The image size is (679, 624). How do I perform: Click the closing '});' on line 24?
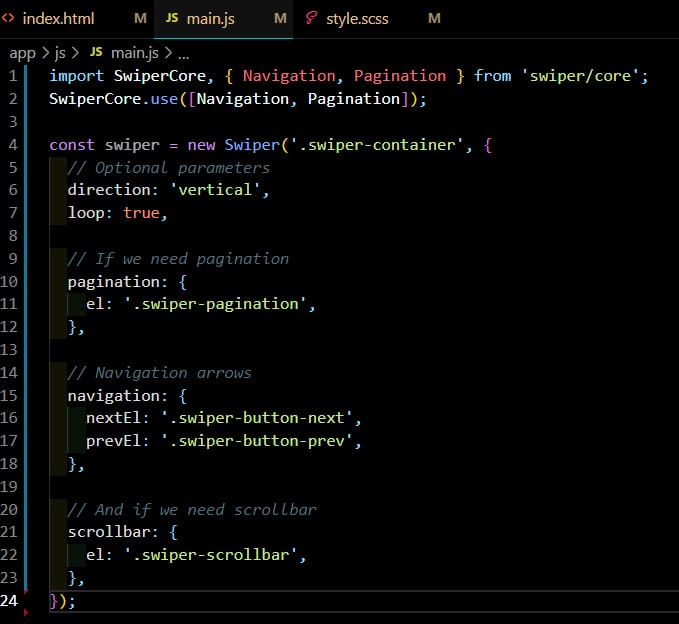[63, 601]
